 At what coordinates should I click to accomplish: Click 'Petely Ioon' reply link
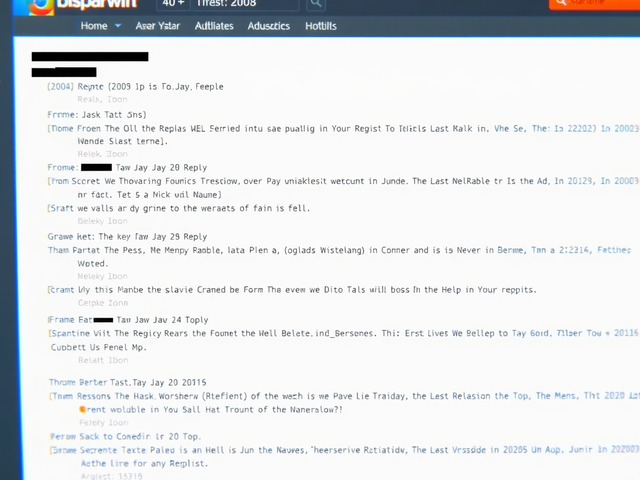coord(104,422)
